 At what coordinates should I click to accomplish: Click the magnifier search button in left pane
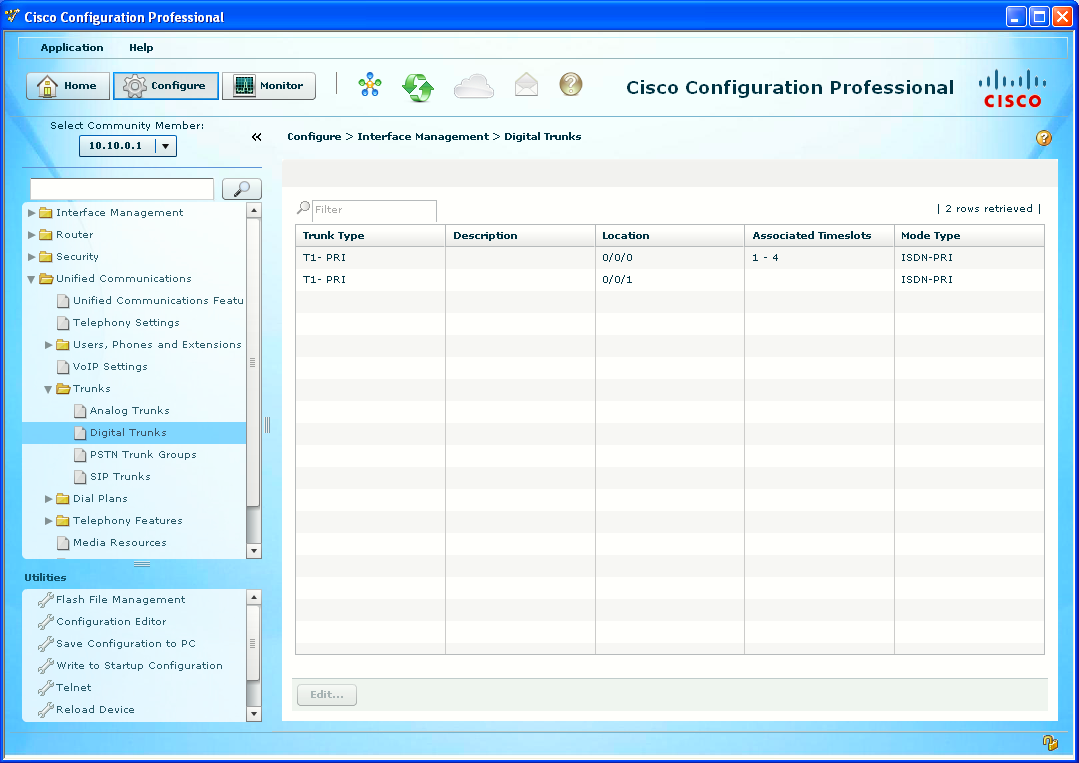point(242,189)
